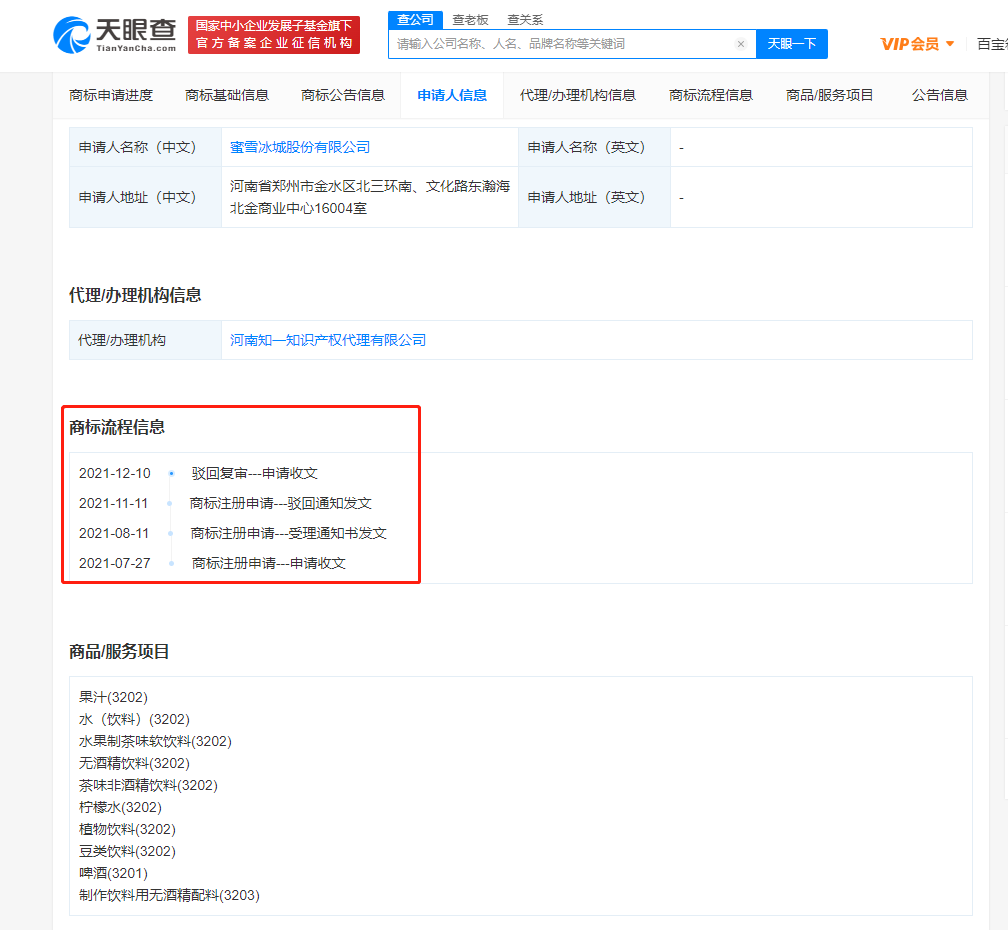This screenshot has height=930, width=1008.
Task: Go to 商标申请进度 section tab
Action: coord(111,95)
